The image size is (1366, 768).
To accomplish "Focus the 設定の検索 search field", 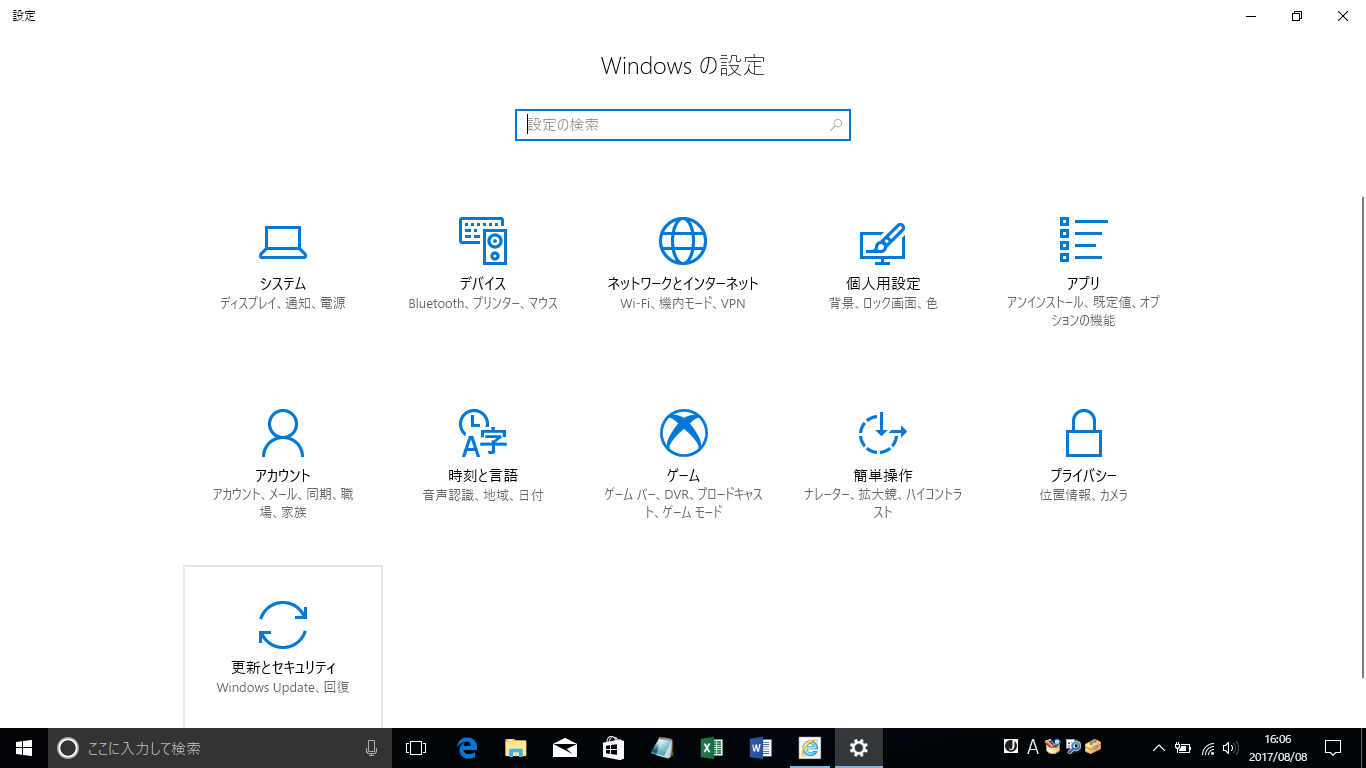I will pos(683,125).
